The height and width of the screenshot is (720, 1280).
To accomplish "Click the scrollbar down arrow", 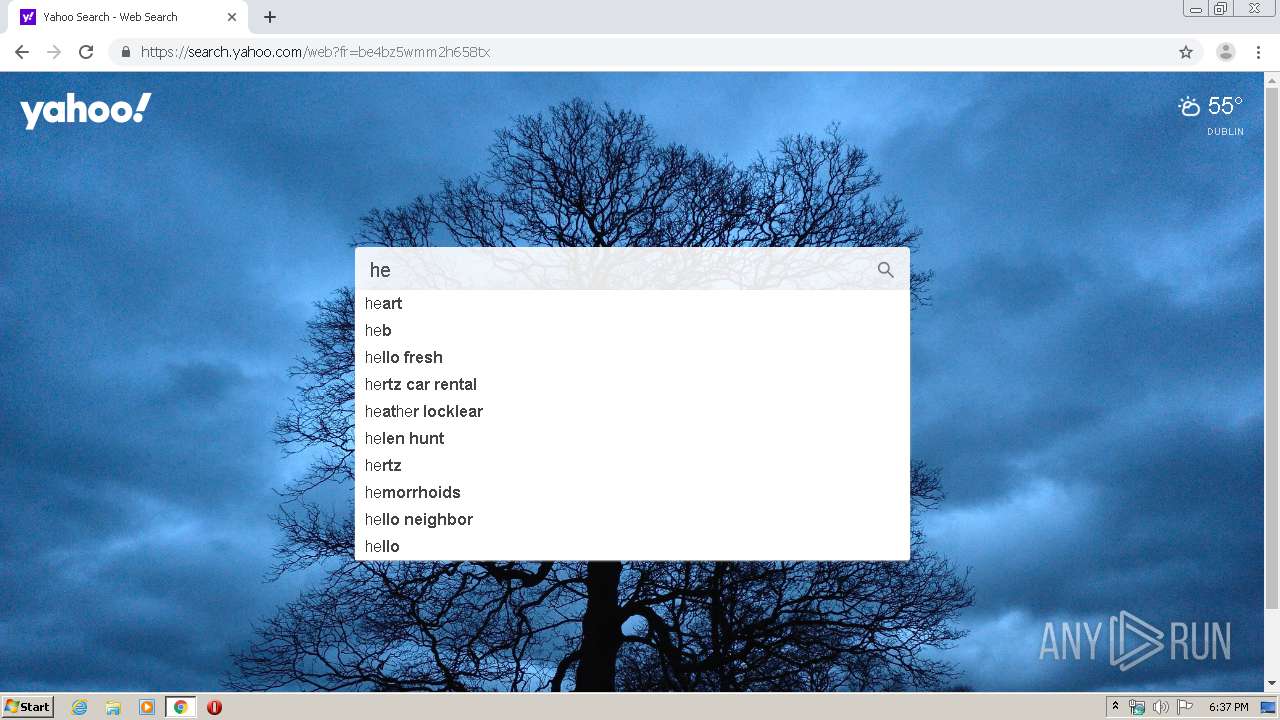I will coord(1272,684).
